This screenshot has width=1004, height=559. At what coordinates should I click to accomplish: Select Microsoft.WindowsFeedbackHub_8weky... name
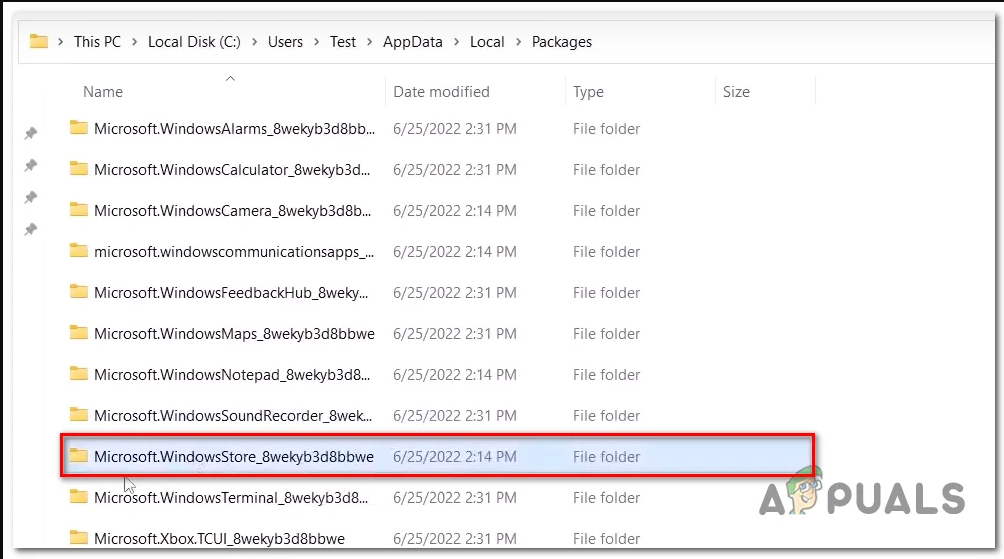pos(231,293)
